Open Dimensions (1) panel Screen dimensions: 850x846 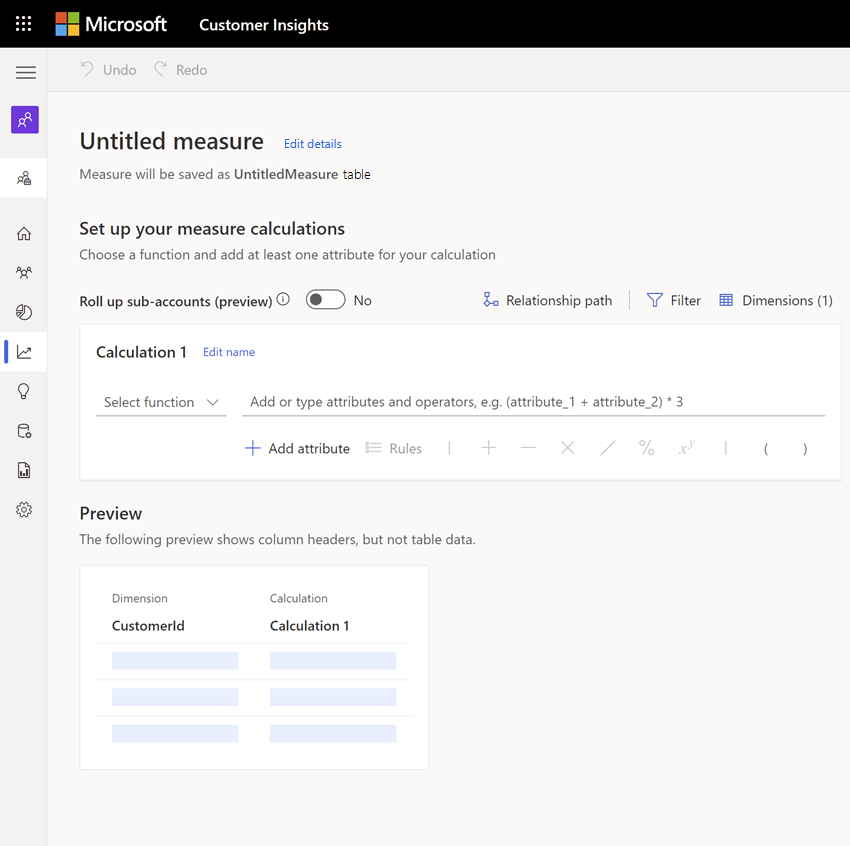click(x=776, y=300)
